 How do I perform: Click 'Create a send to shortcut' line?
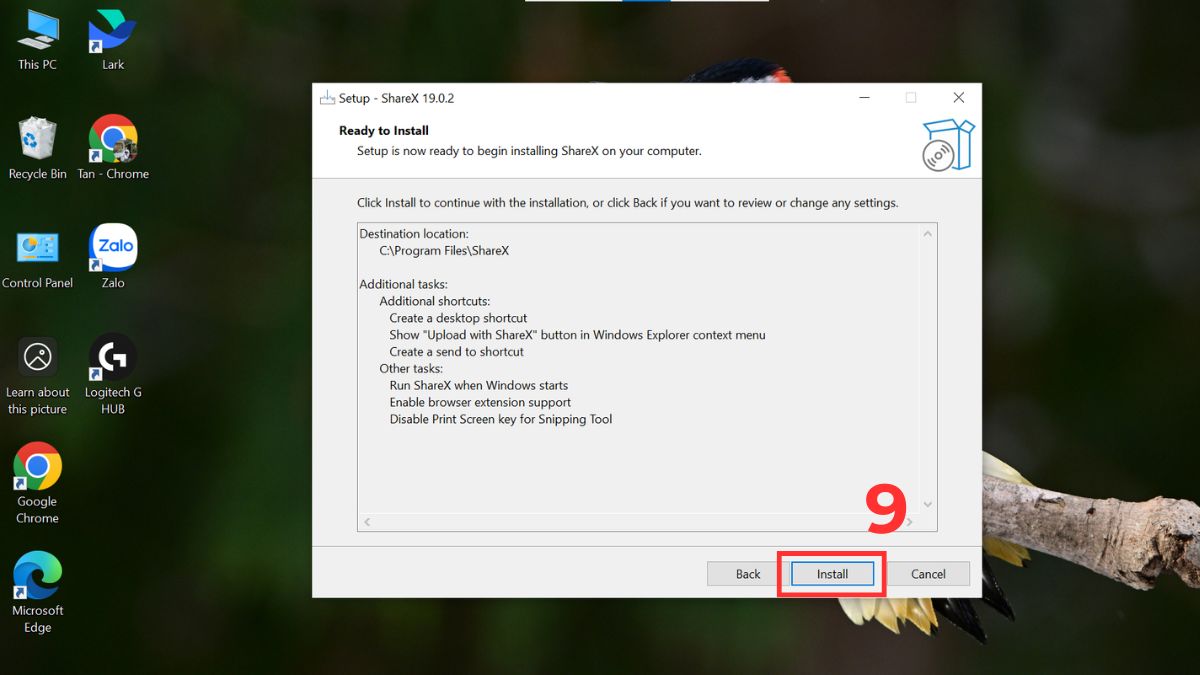click(x=456, y=352)
